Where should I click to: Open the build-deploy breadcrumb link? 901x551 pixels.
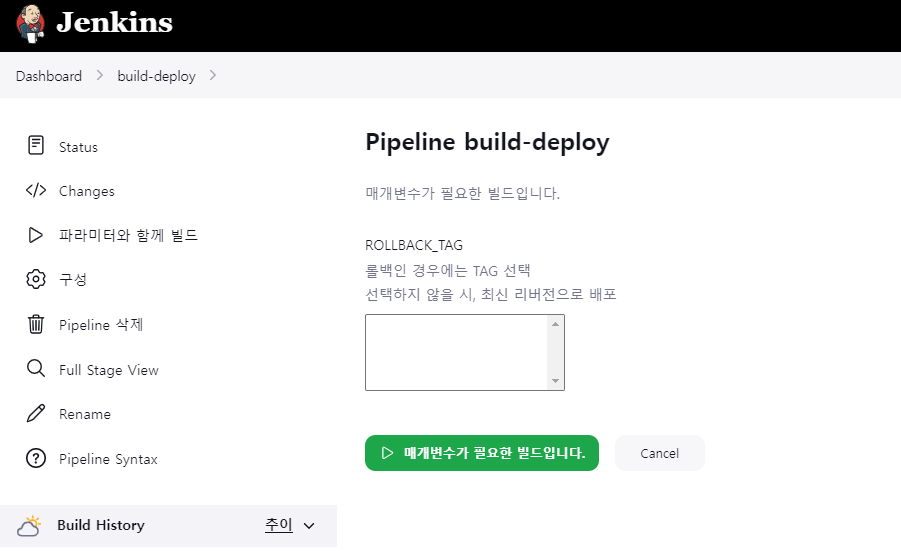(156, 76)
